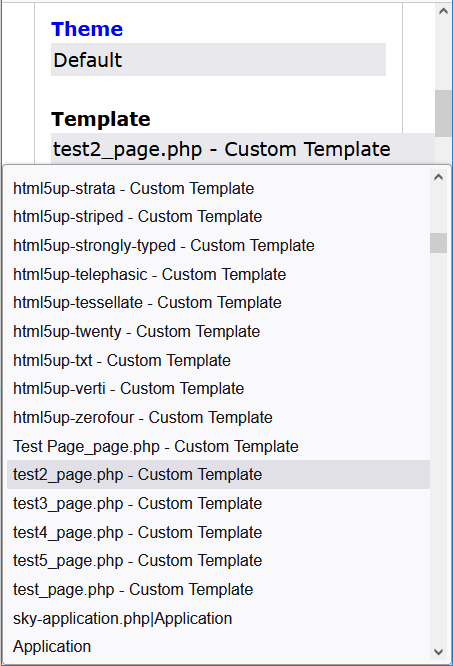Choose html5up-verti Custom Template
This screenshot has width=453, height=666.
point(218,389)
